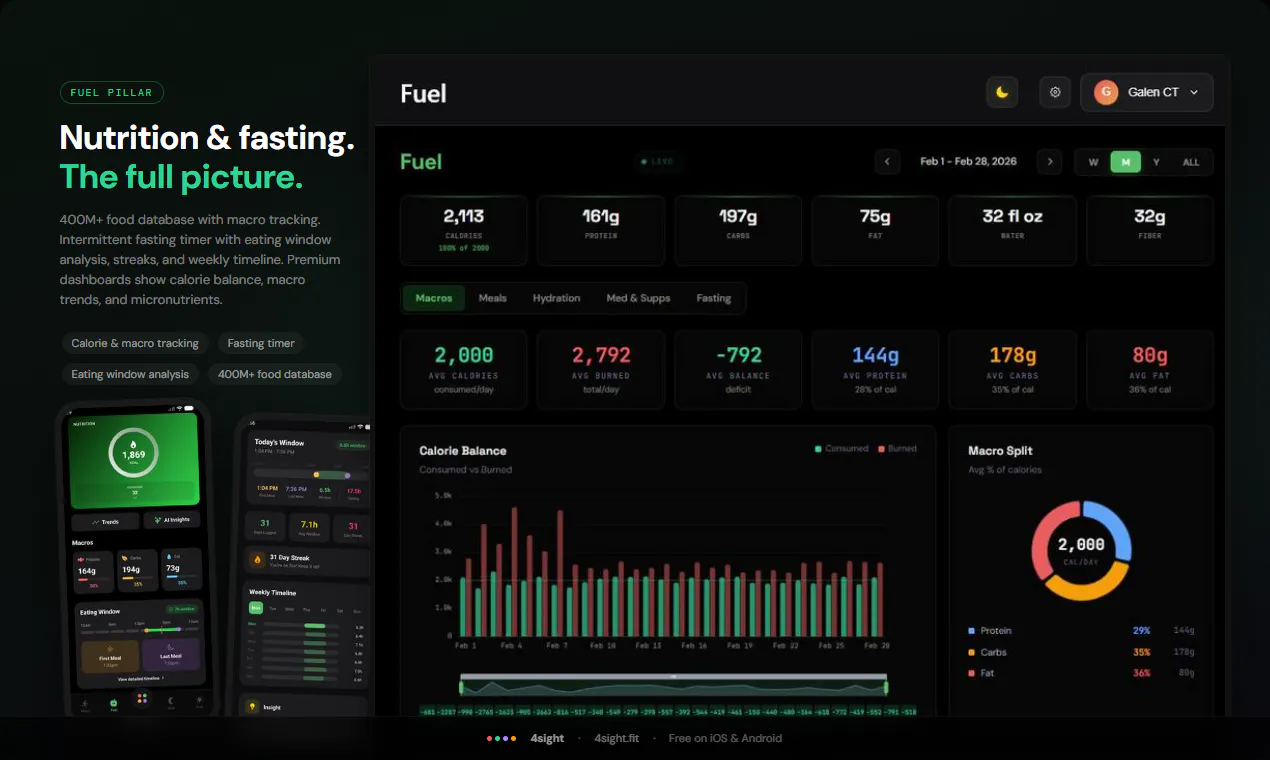Image resolution: width=1270 pixels, height=760 pixels.
Task: Click the four colored dots 4sight logo
Action: click(501, 738)
